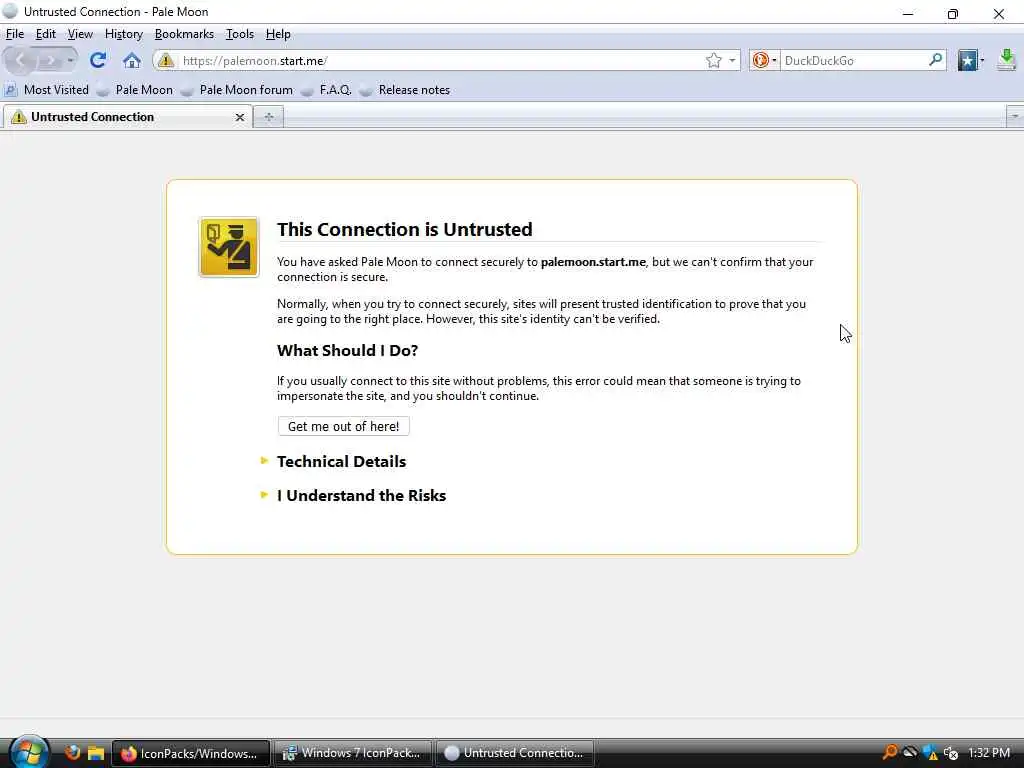
Task: Close the Untrusted Connection tab
Action: [240, 118]
